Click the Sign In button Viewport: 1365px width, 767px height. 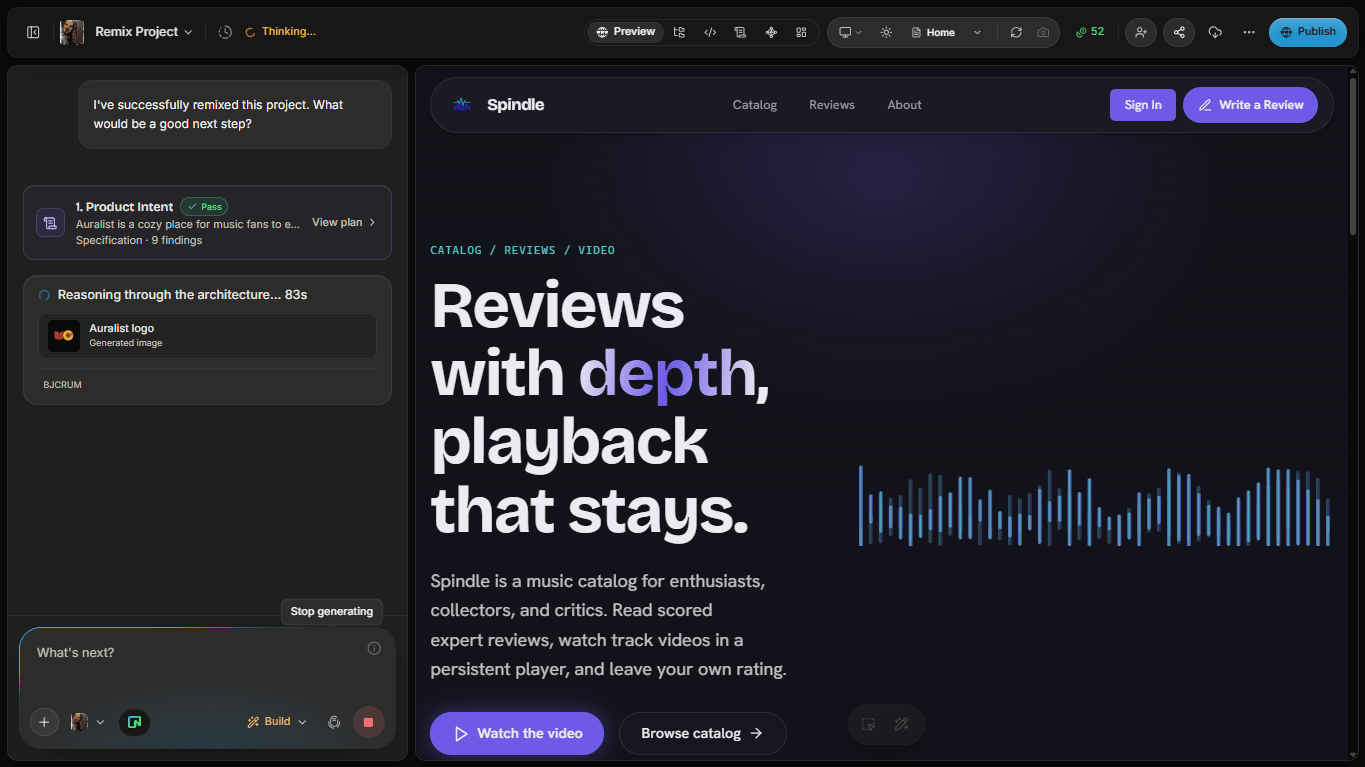[1143, 105]
